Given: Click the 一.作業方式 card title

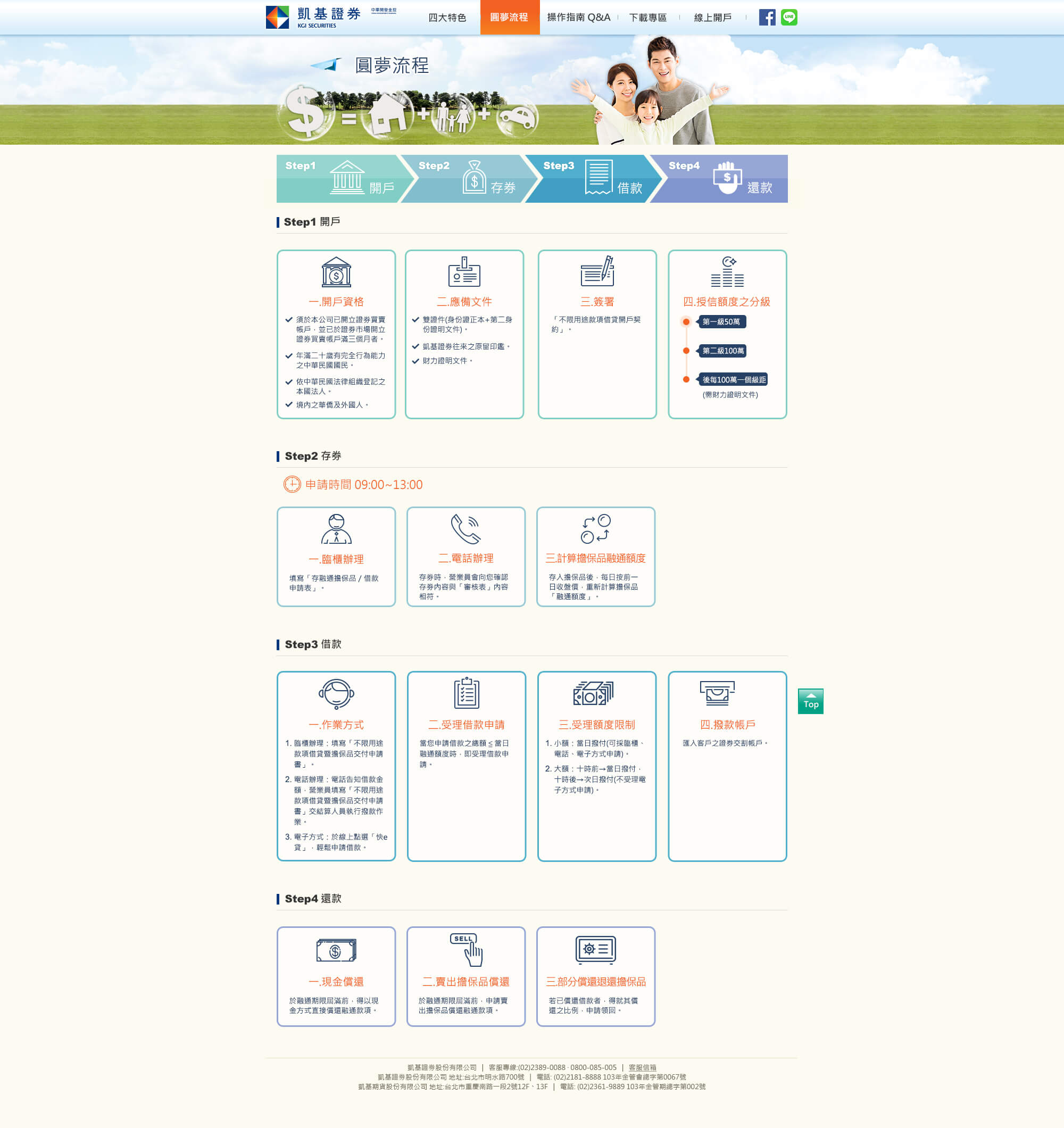Looking at the screenshot, I should pos(336,725).
